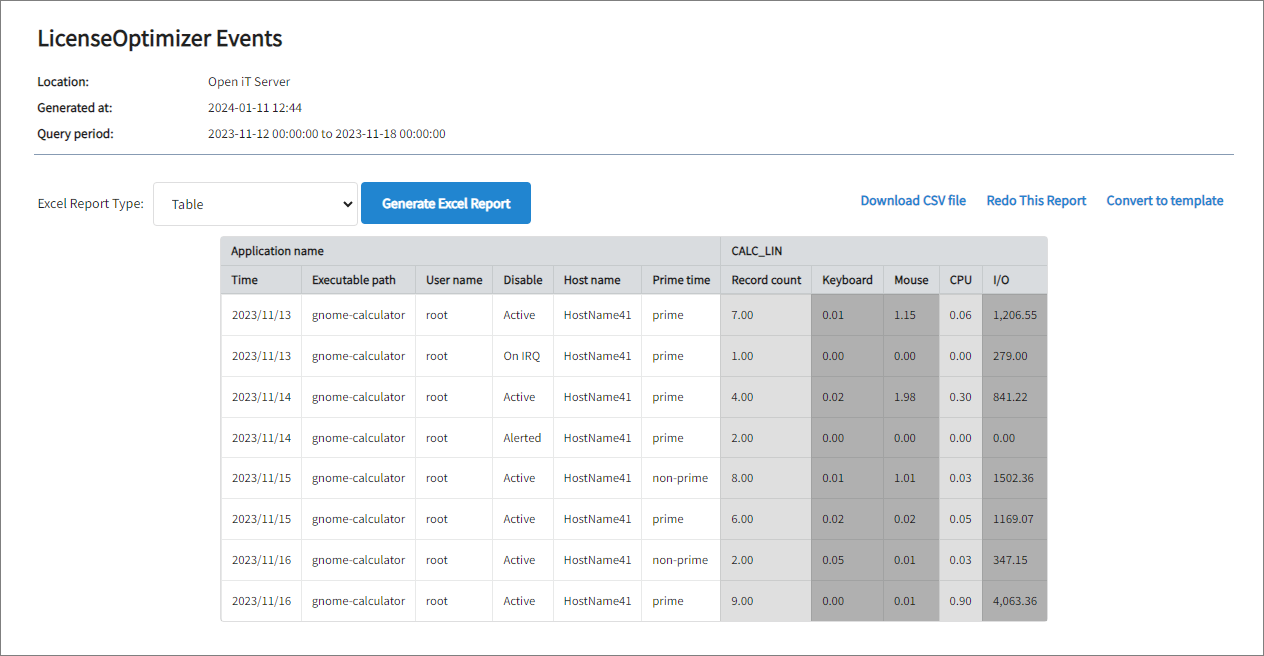Click the Alerted disable status cell
The height and width of the screenshot is (656, 1264).
pos(520,437)
